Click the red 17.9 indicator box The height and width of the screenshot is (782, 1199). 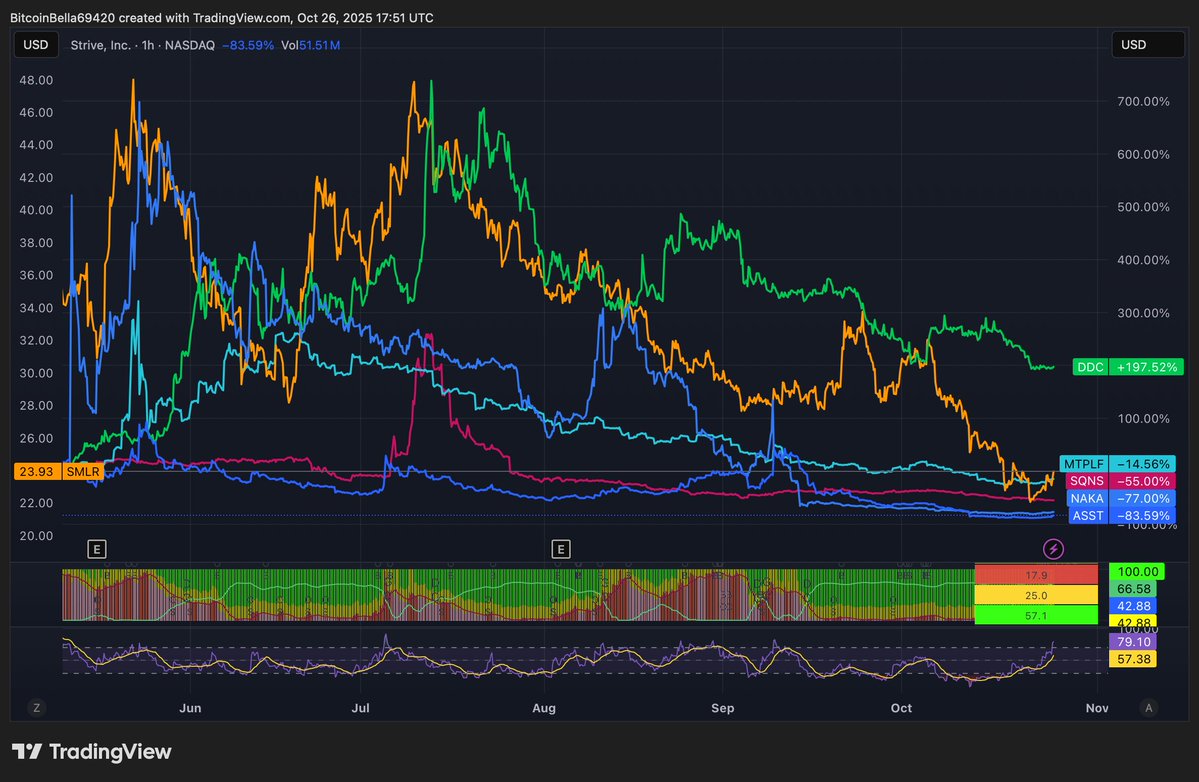pos(1036,575)
